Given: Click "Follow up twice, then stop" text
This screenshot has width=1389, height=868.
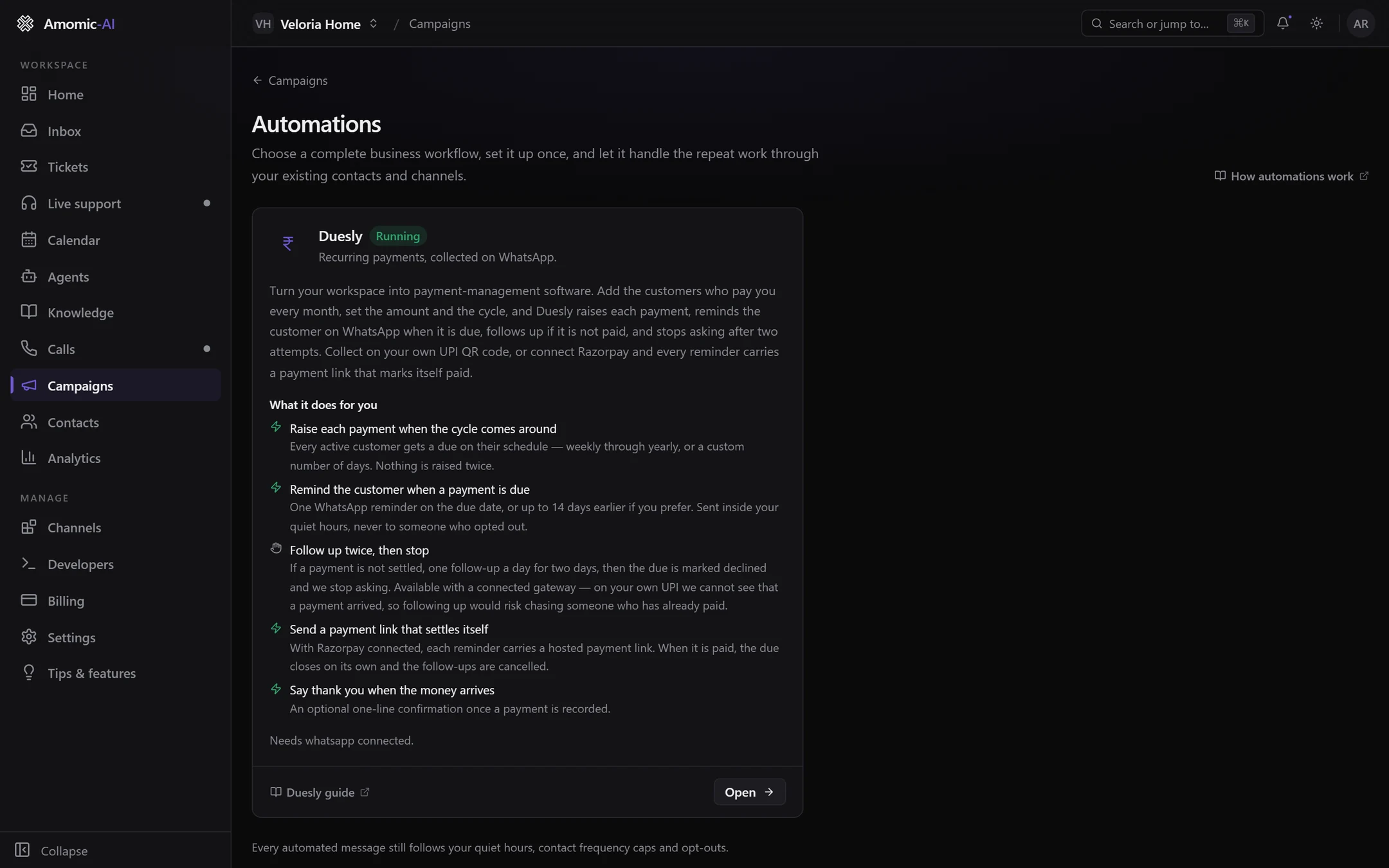Looking at the screenshot, I should tap(359, 550).
